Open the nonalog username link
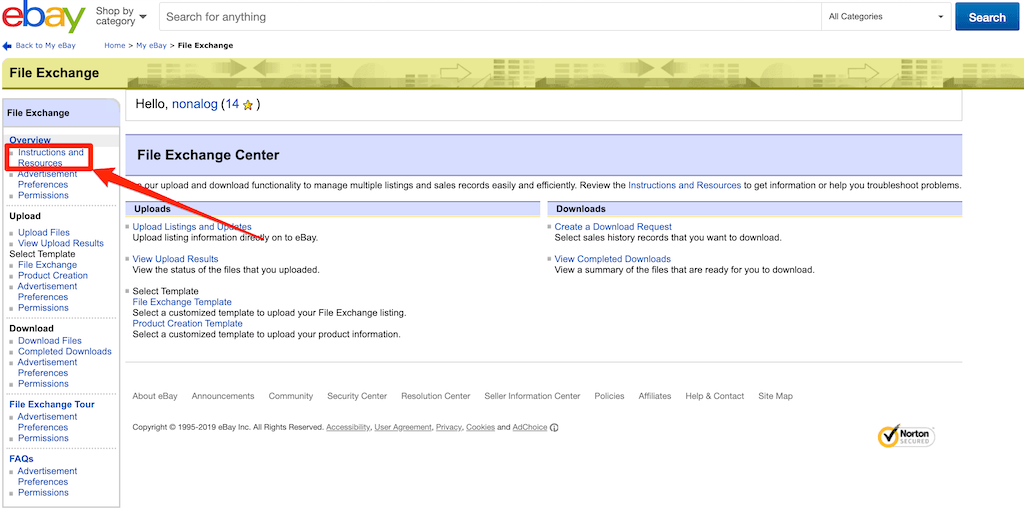Viewport: 1024px width, 515px height. [x=195, y=104]
